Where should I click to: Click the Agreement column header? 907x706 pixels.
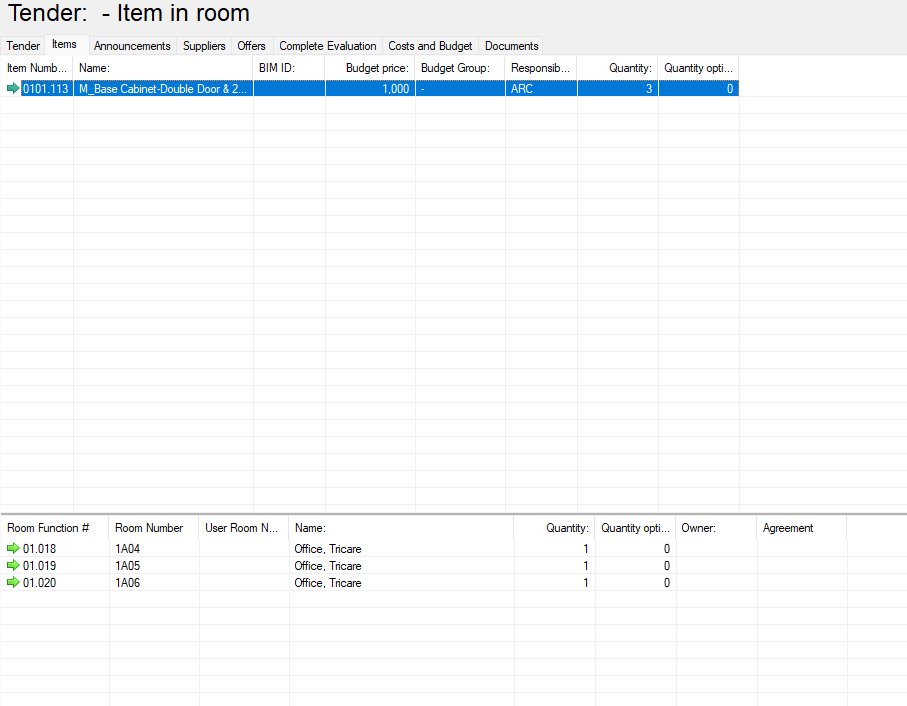point(788,528)
